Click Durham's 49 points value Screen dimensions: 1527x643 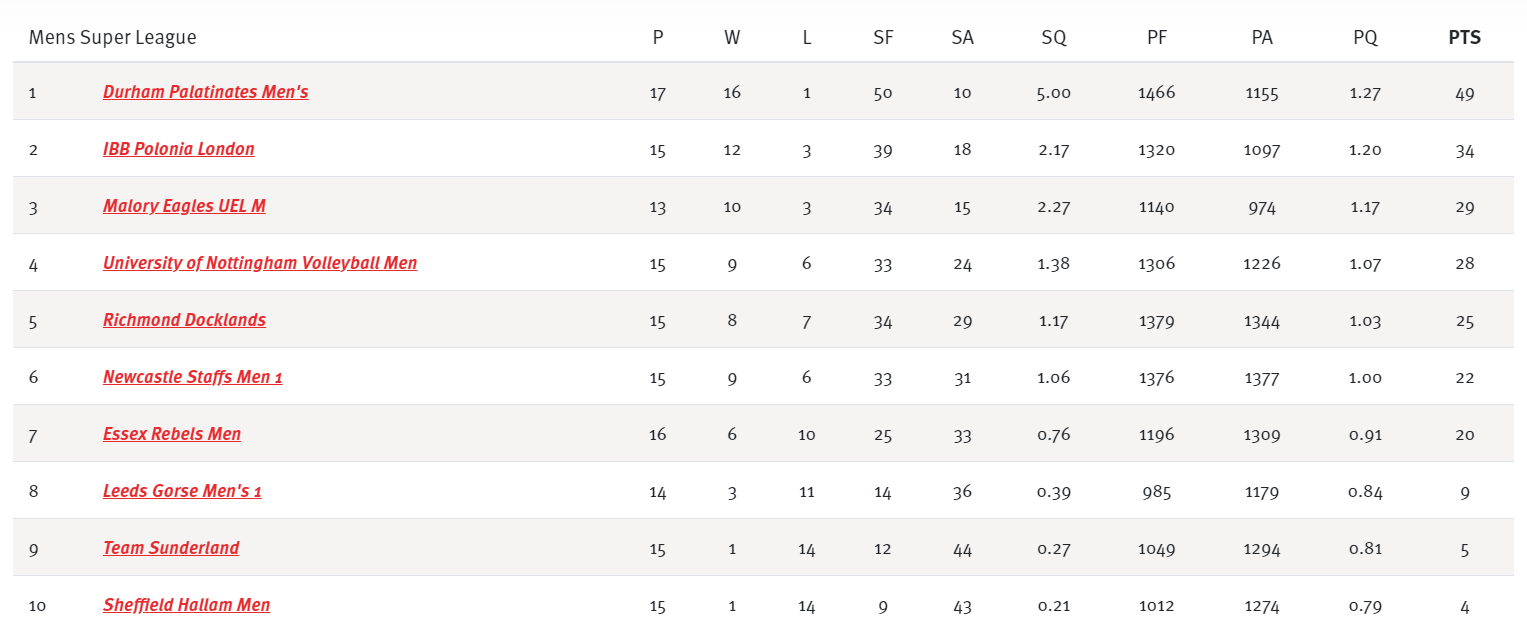pyautogui.click(x=1465, y=93)
